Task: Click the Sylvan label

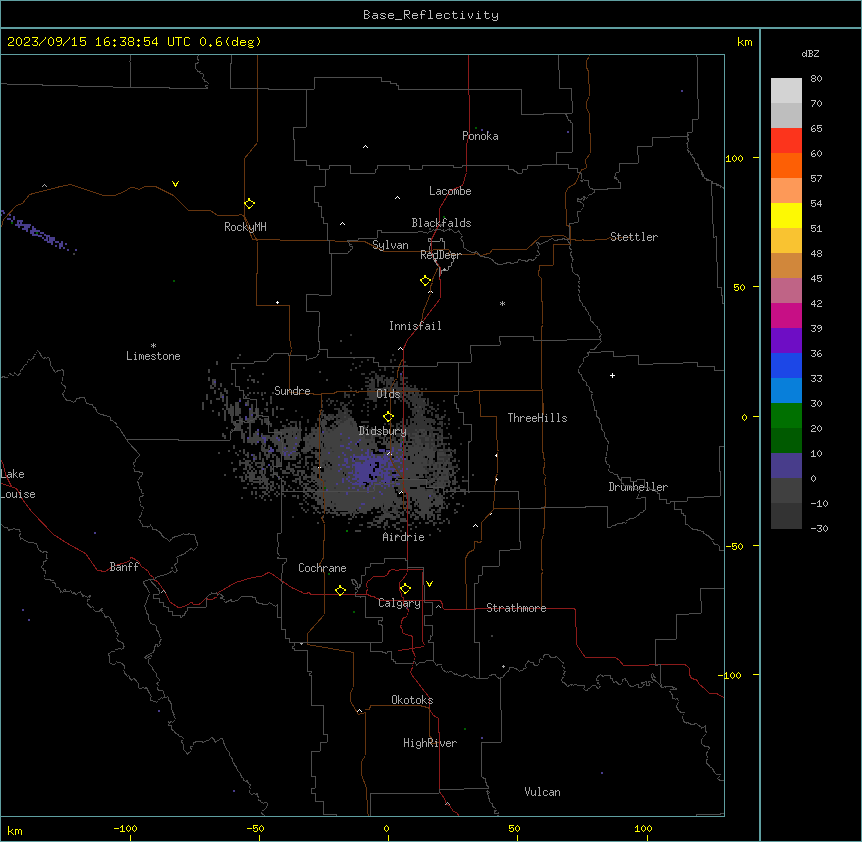Action: (390, 245)
